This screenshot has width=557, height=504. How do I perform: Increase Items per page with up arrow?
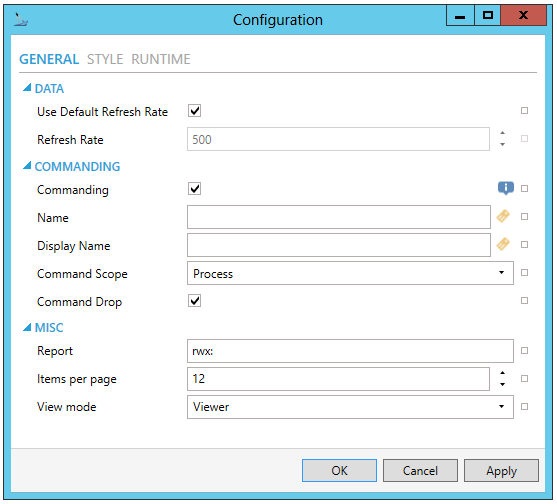[x=502, y=373]
